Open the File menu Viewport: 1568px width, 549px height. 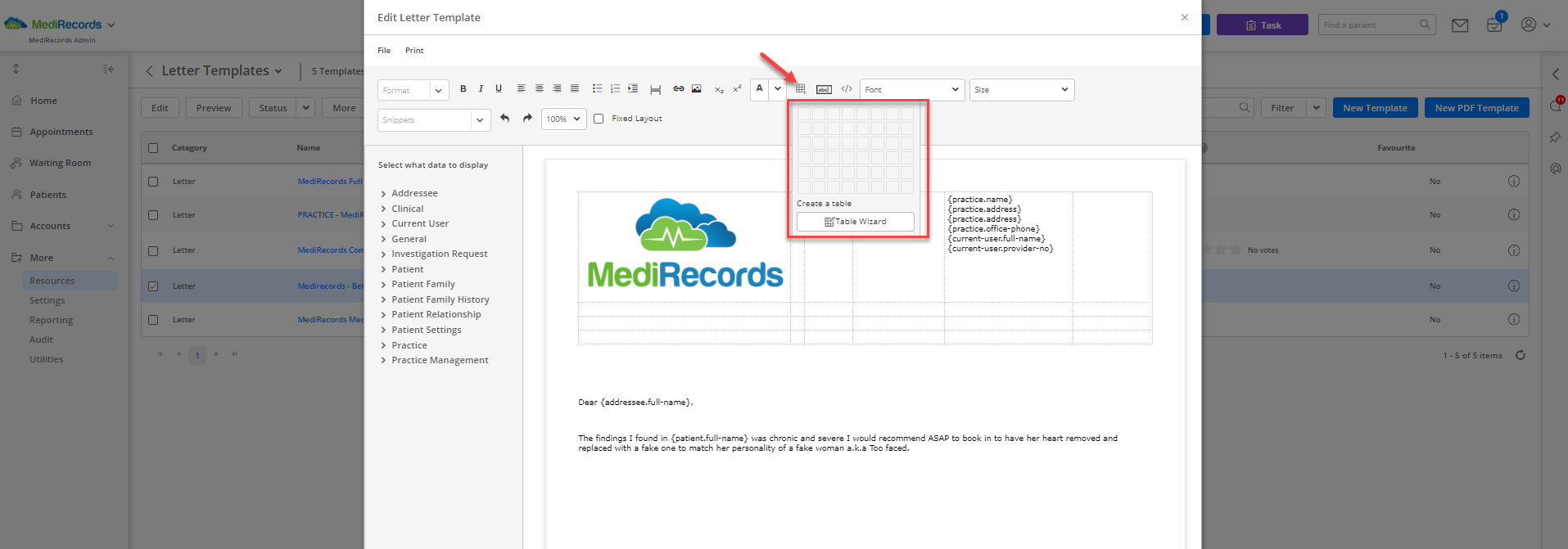384,51
